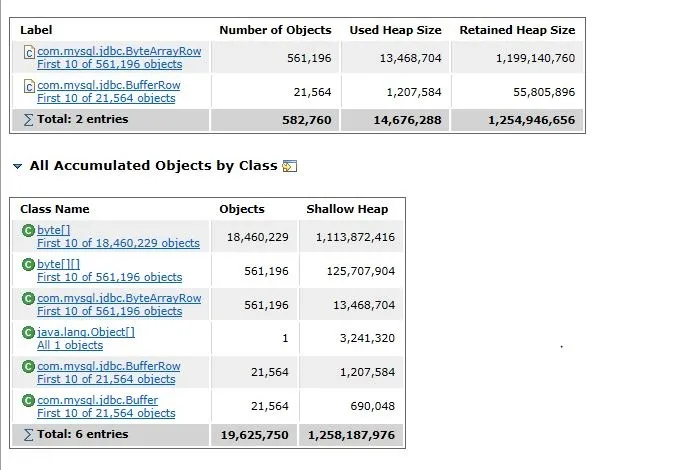Open the All 1 objects link
This screenshot has height=470, width=692.
(70, 345)
